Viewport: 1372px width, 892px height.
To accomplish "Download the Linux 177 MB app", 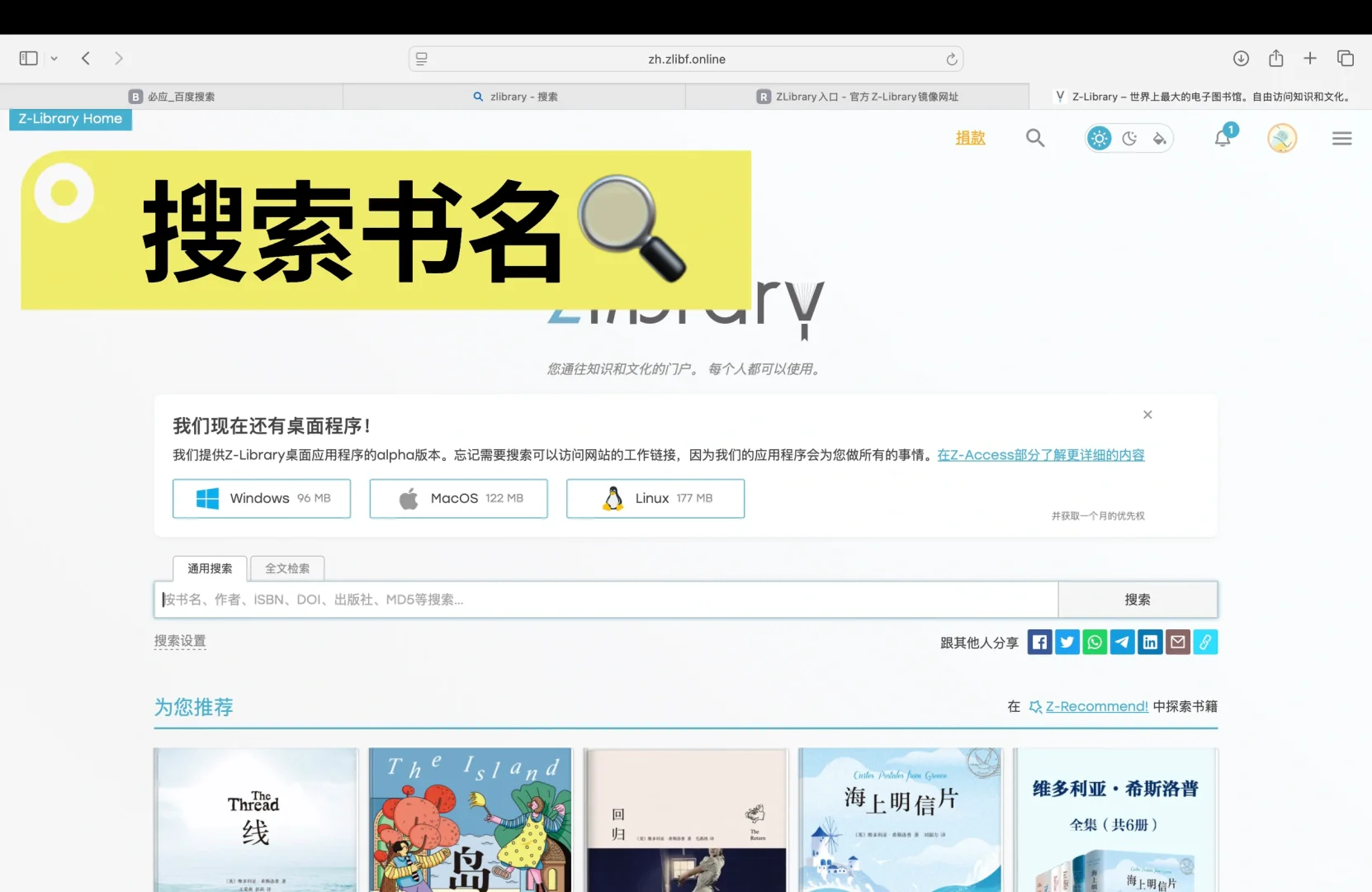I will point(655,499).
